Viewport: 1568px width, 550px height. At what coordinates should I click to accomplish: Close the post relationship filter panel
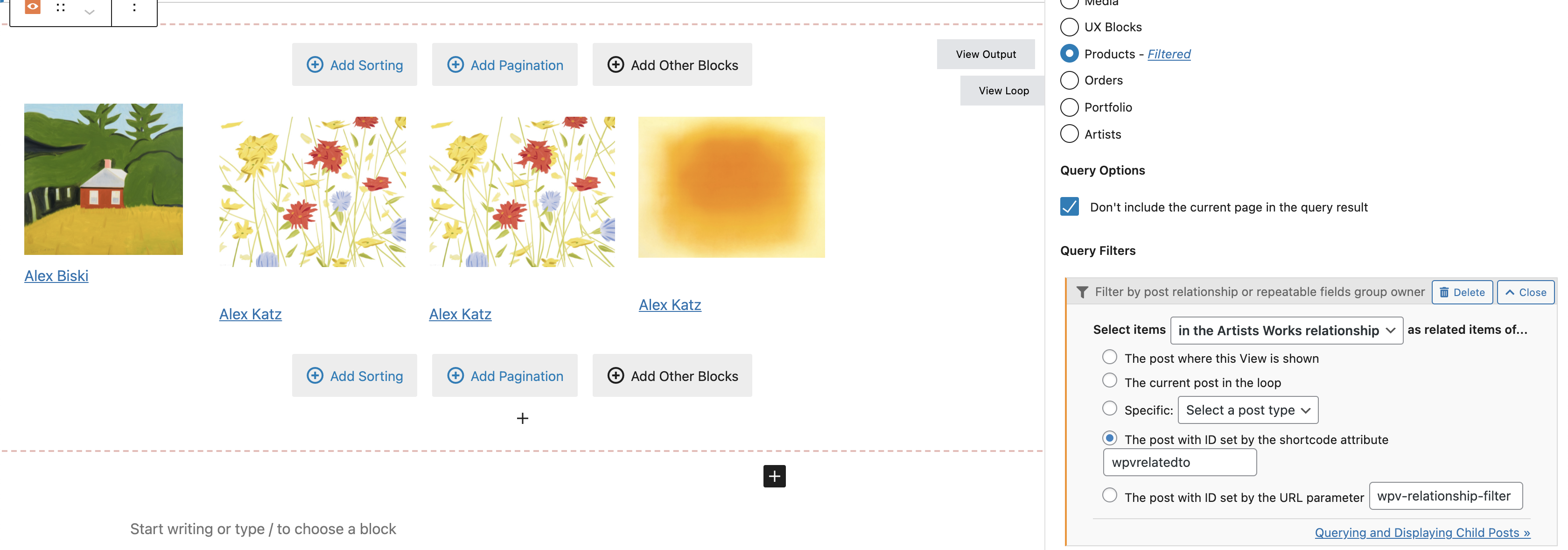pos(1526,292)
